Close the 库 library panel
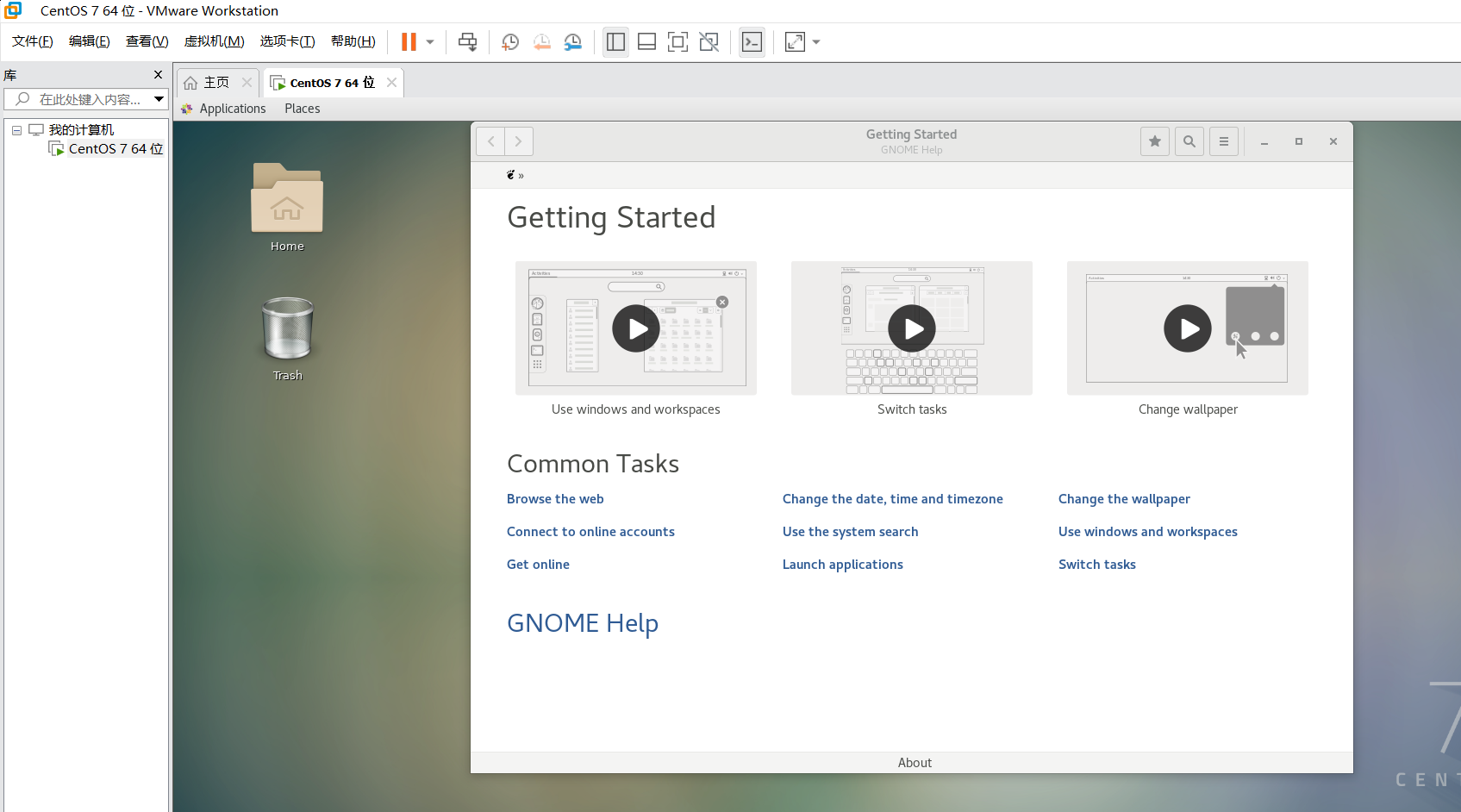 (x=158, y=75)
